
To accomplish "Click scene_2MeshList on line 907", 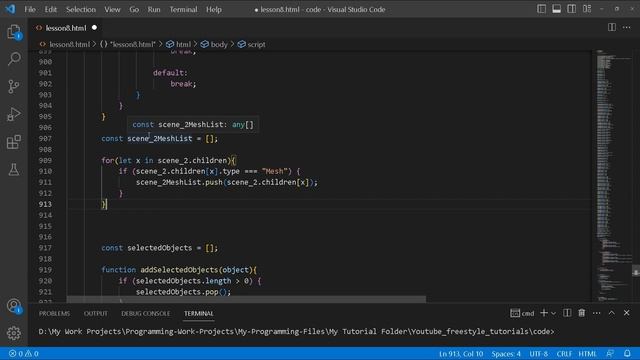I will pos(160,138).
